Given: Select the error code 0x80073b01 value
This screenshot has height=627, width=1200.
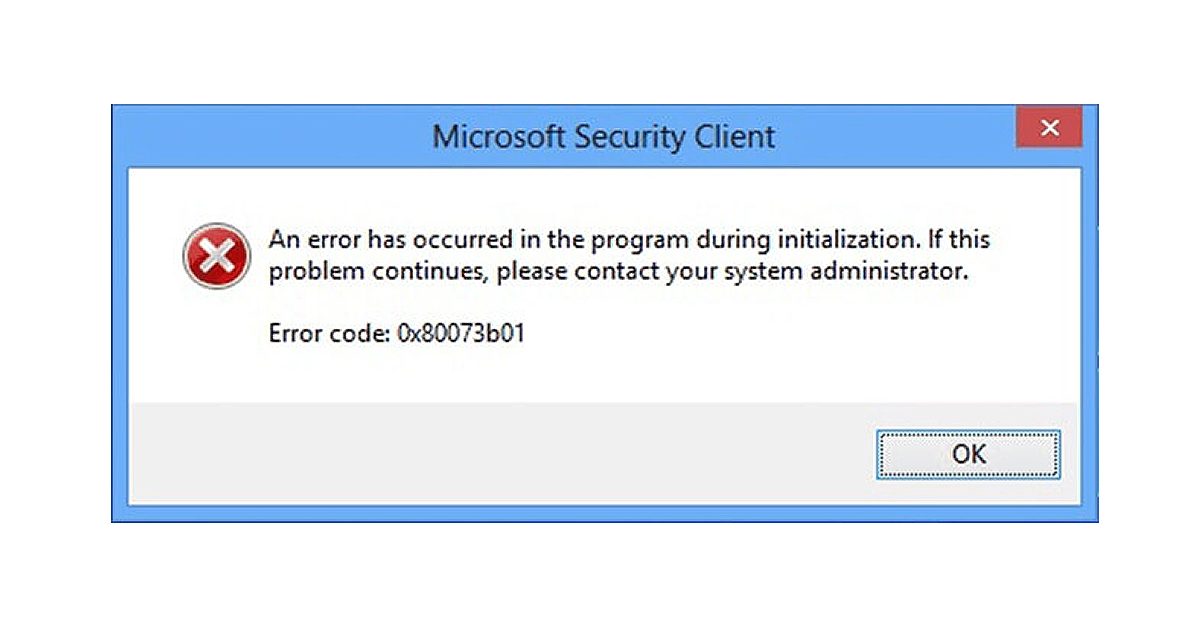Looking at the screenshot, I should coord(459,334).
